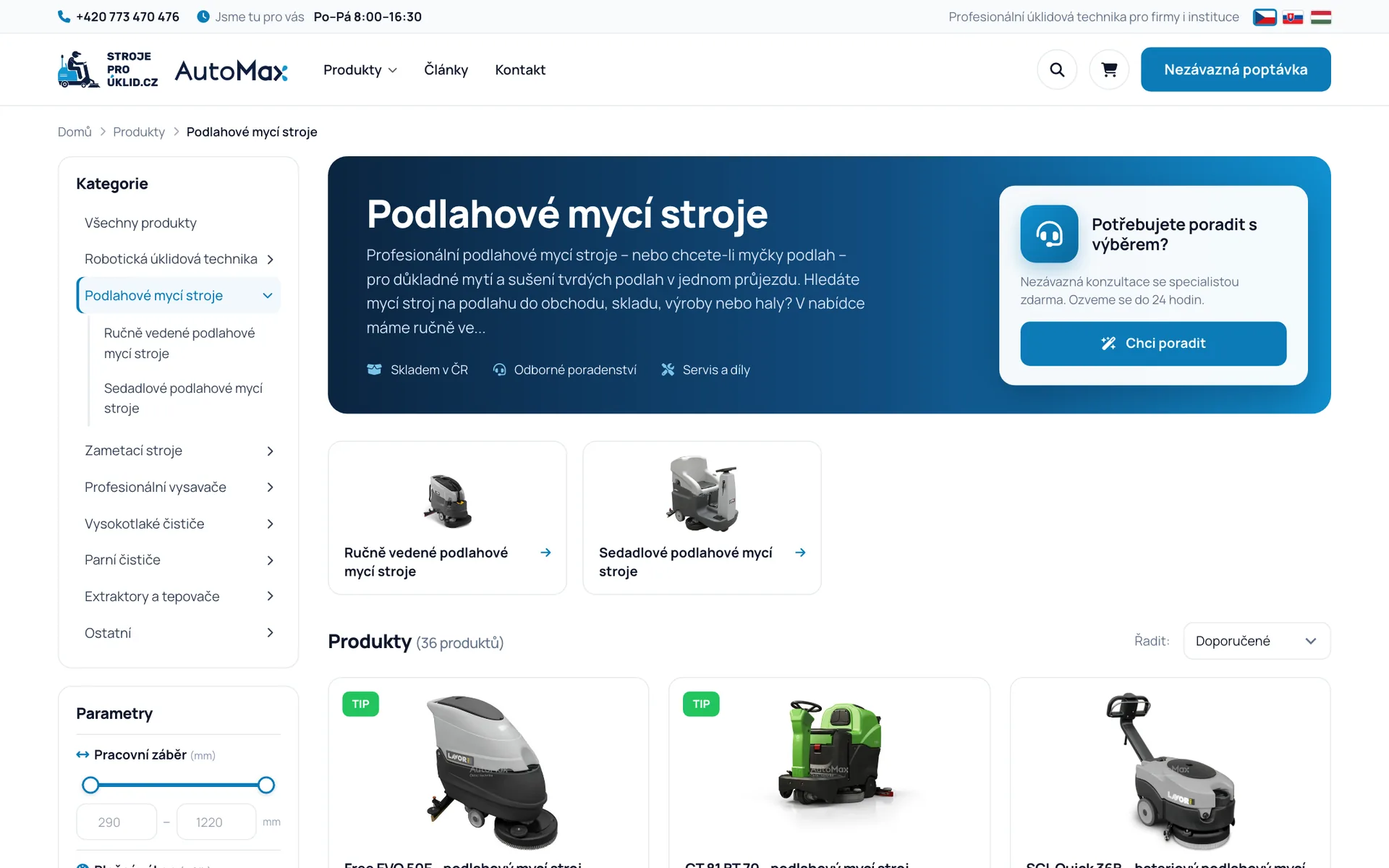Click arrow on Ručně vedené category card
Image resolution: width=1389 pixels, height=868 pixels.
(x=546, y=553)
